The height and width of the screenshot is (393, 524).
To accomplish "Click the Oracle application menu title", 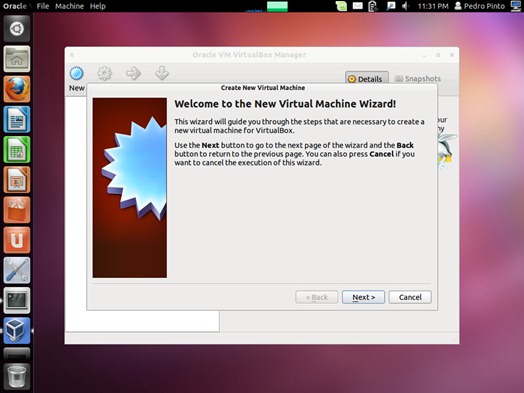I will coord(15,6).
